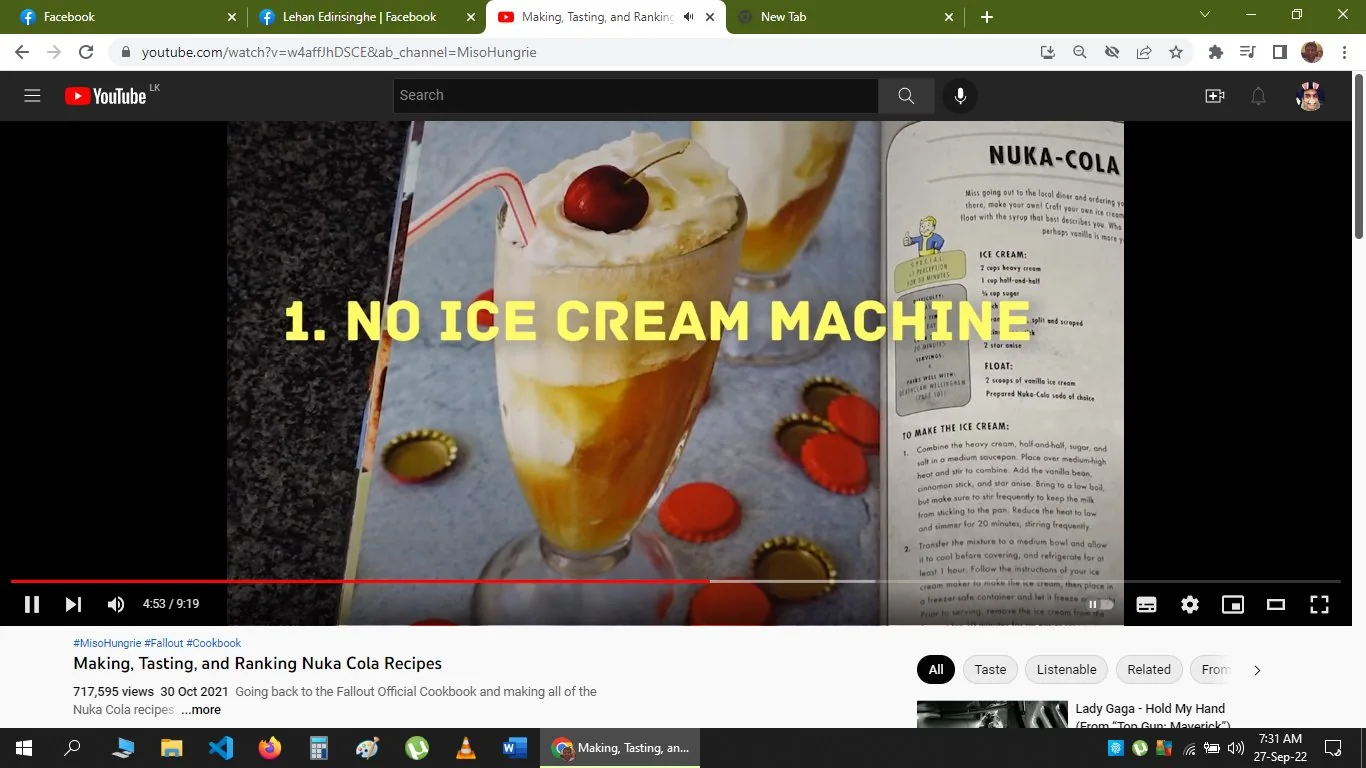Open the #Cookbook hashtag link
This screenshot has width=1366, height=768.
coord(213,643)
